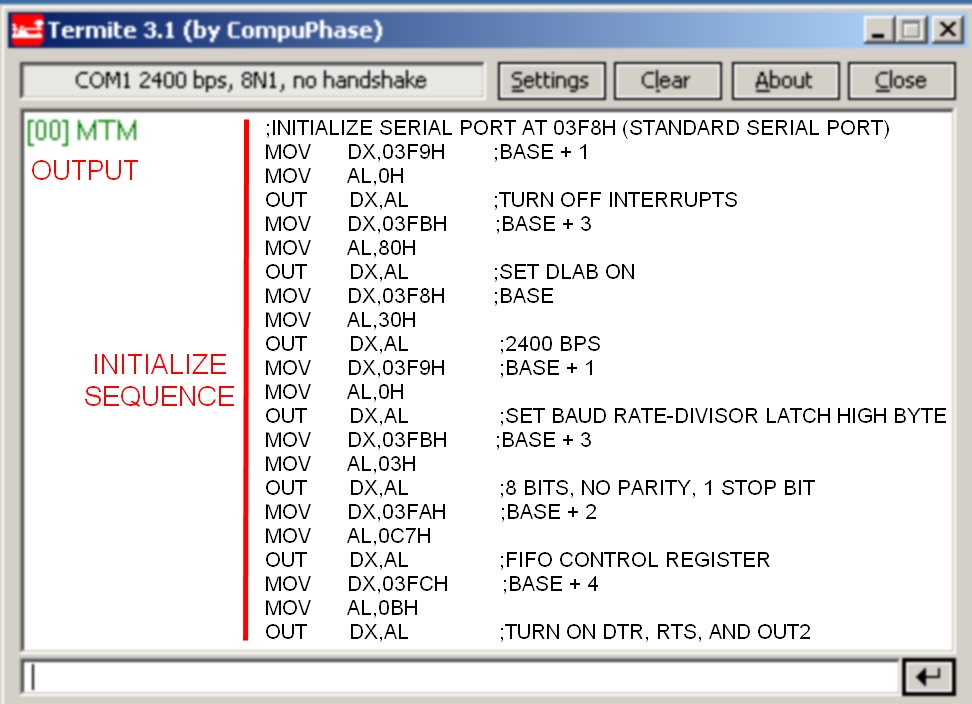Click the ;2400 BPS comment line
972x704 pixels.
pyautogui.click(x=550, y=344)
